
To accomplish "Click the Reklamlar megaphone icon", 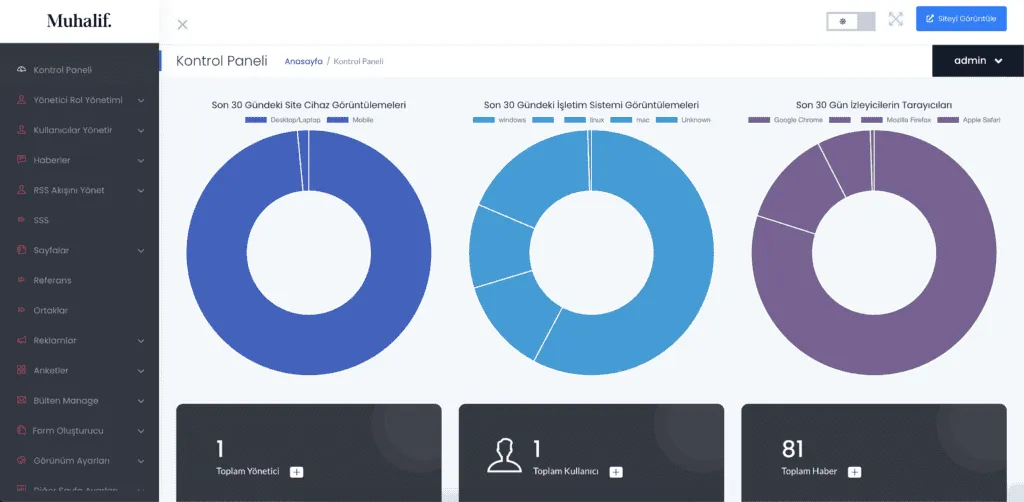I will tap(22, 340).
